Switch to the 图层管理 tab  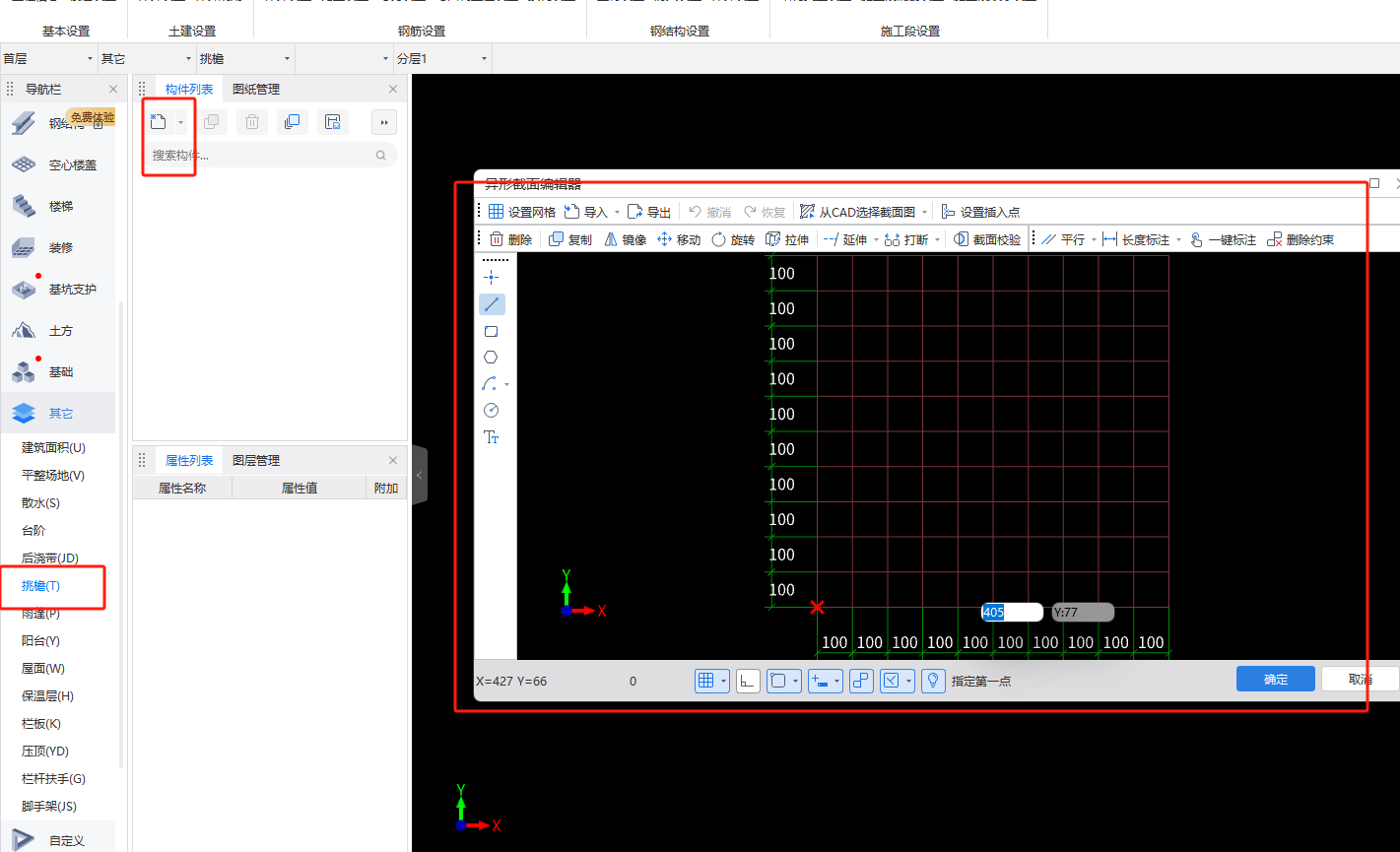256,461
